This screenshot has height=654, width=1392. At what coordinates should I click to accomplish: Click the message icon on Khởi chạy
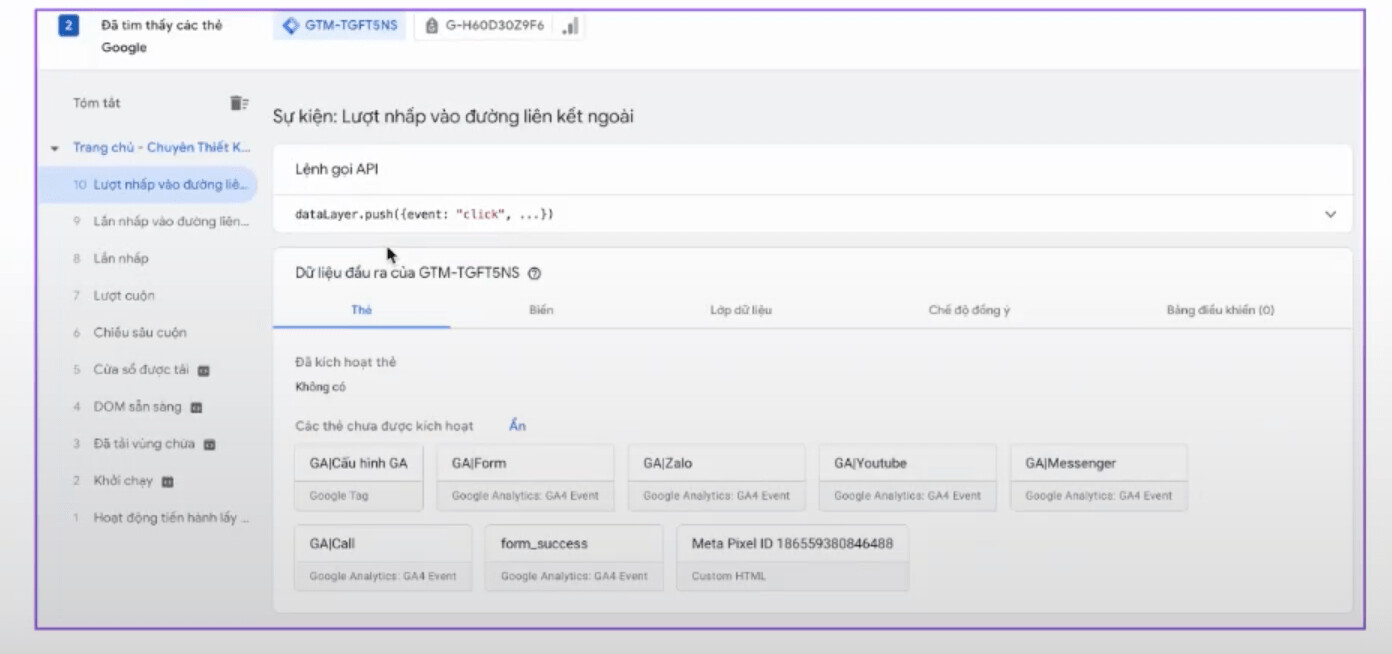tap(167, 481)
